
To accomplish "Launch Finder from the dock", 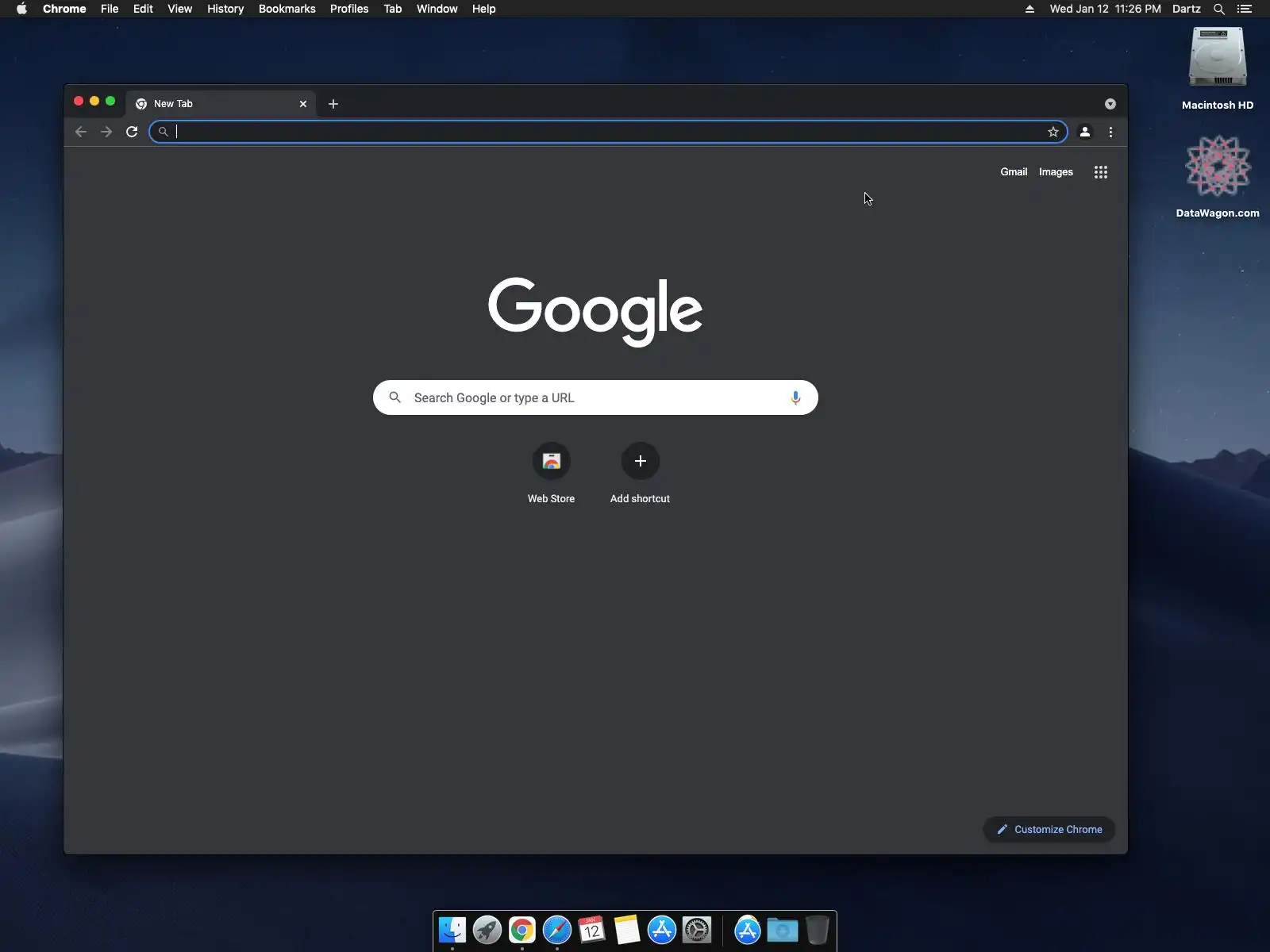I will click(452, 930).
